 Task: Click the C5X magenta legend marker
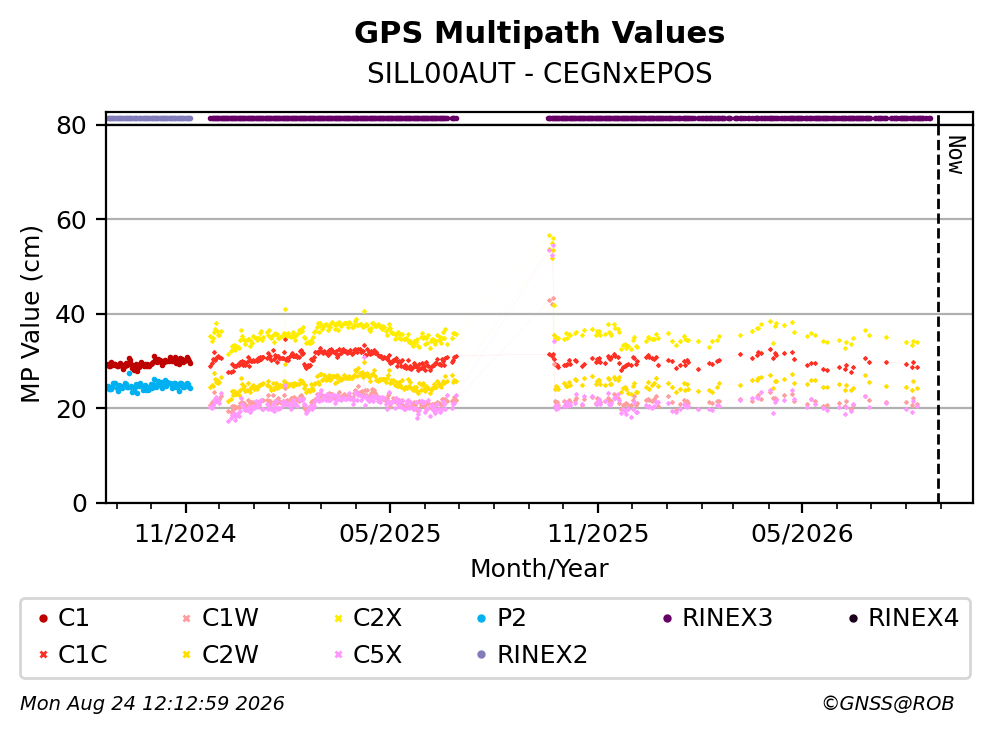click(338, 655)
